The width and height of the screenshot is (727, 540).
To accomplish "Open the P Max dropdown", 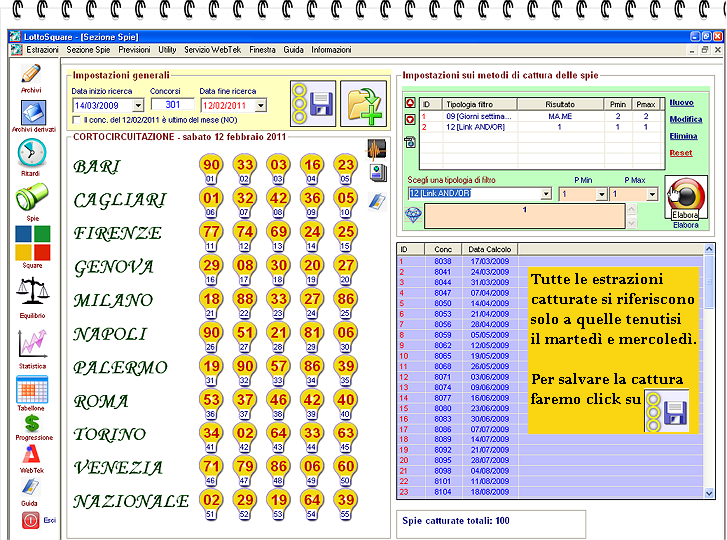I will (652, 194).
